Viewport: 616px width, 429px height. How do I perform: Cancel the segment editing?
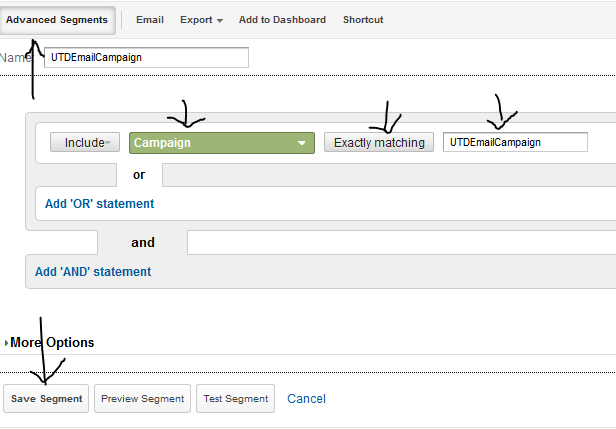point(306,399)
